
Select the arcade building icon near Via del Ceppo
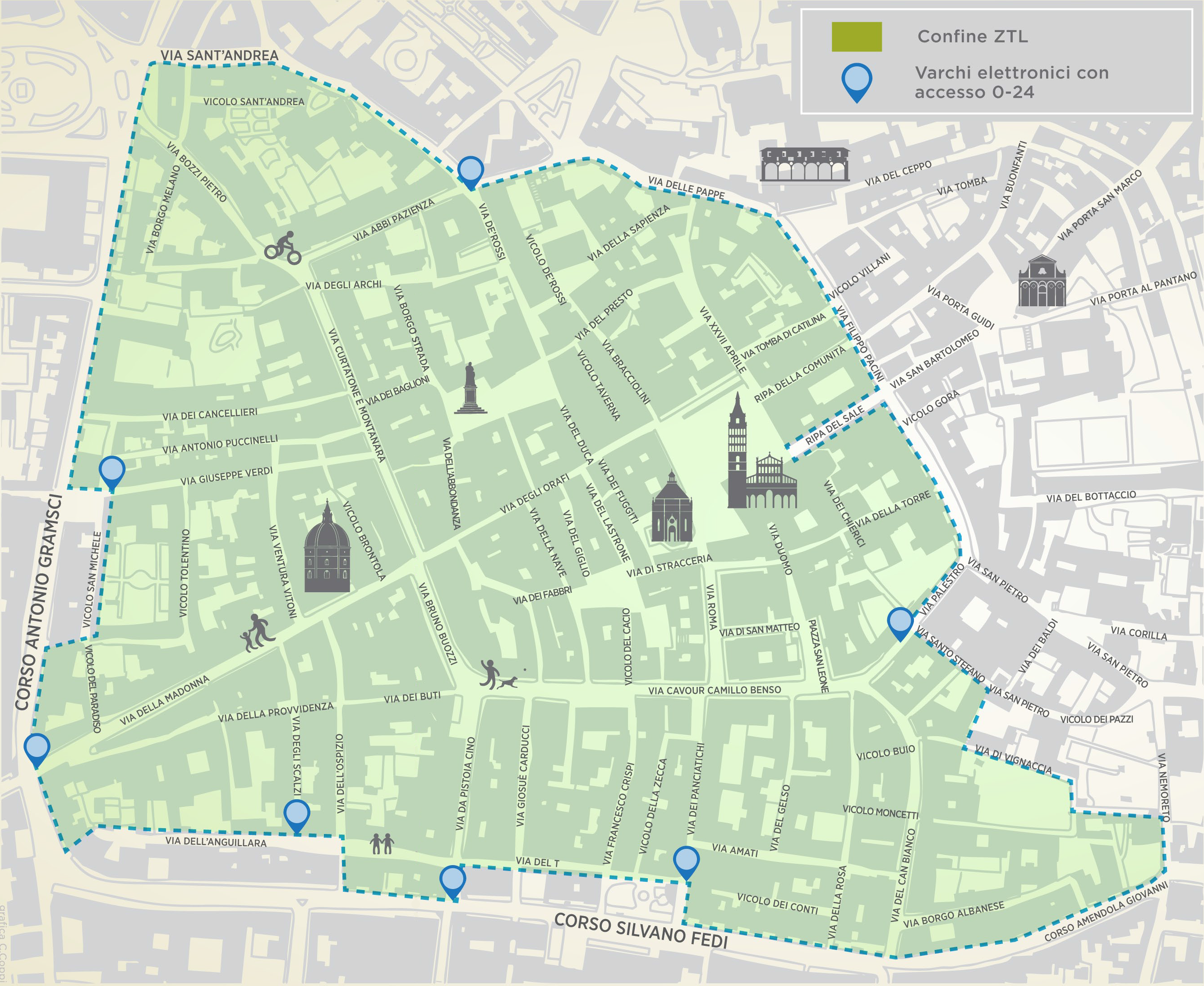click(x=805, y=164)
